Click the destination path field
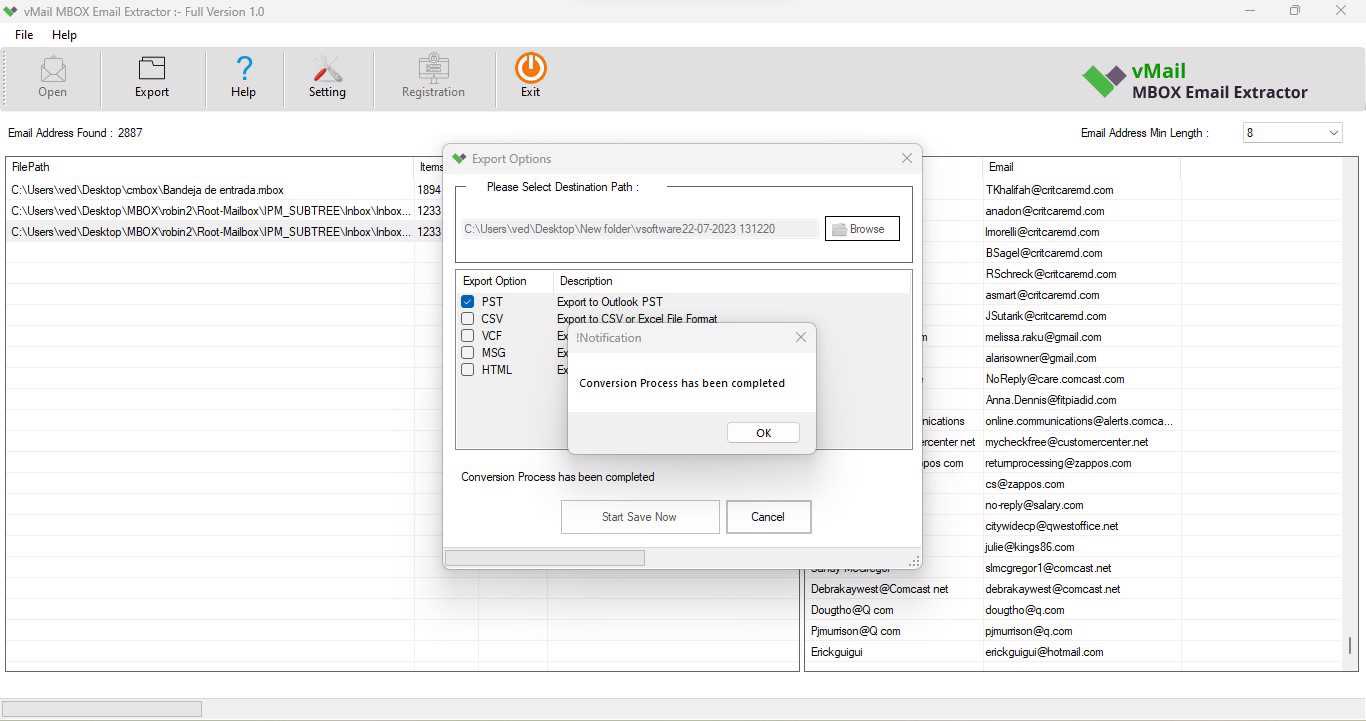This screenshot has height=721, width=1366. [641, 229]
